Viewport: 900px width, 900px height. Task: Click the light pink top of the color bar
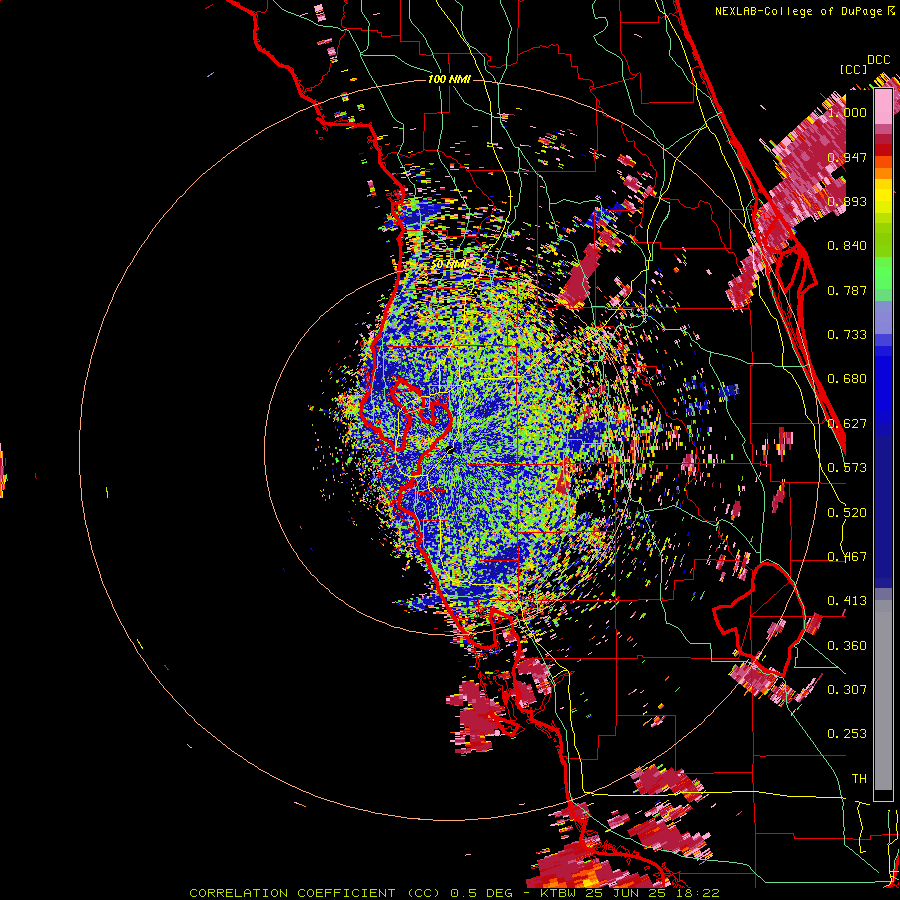pyautogui.click(x=883, y=106)
